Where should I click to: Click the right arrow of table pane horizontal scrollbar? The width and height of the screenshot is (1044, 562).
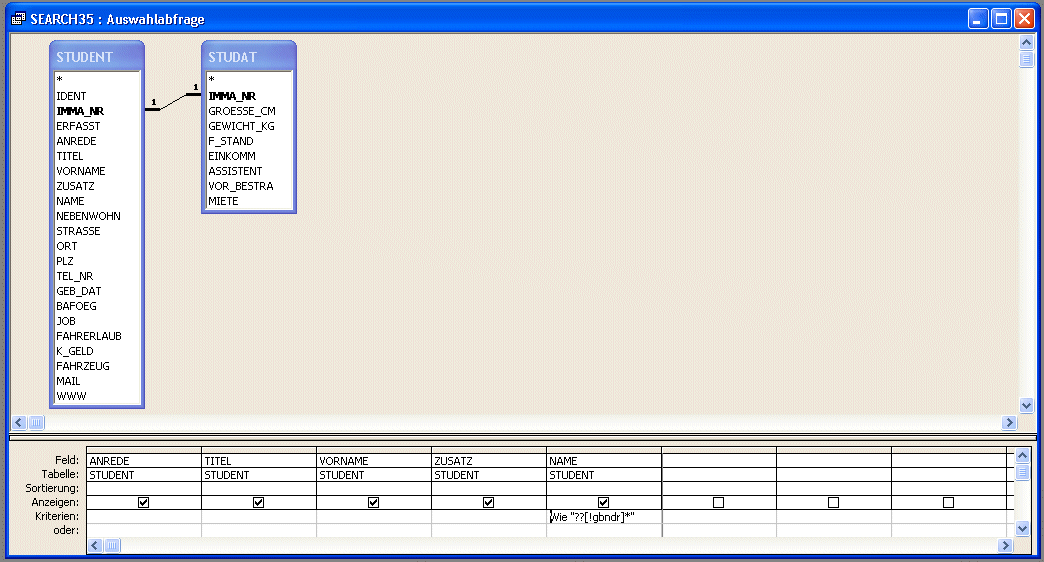click(x=1009, y=422)
